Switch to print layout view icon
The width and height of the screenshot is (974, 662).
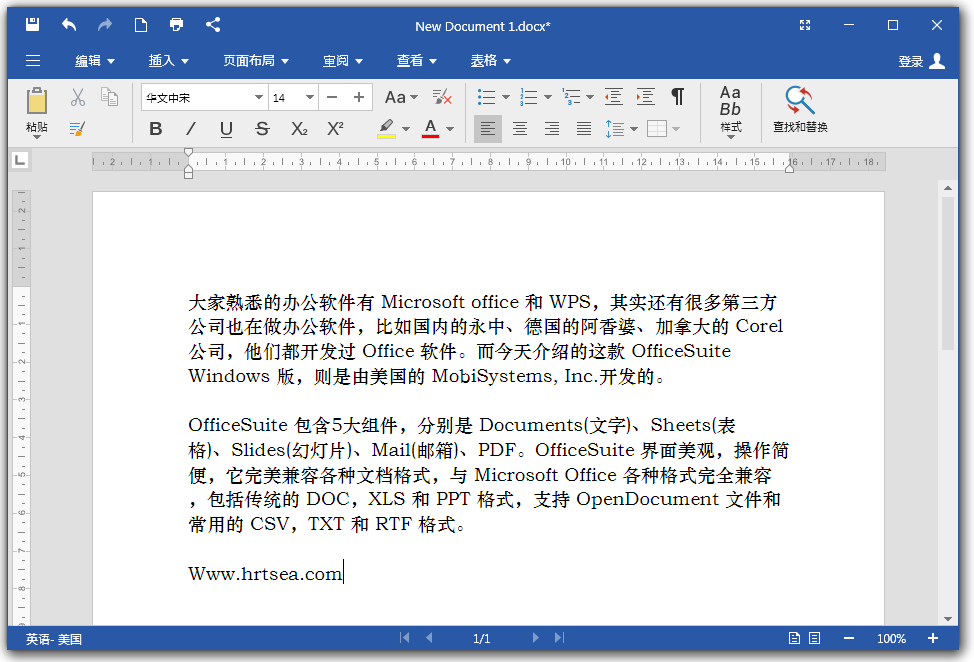point(794,638)
